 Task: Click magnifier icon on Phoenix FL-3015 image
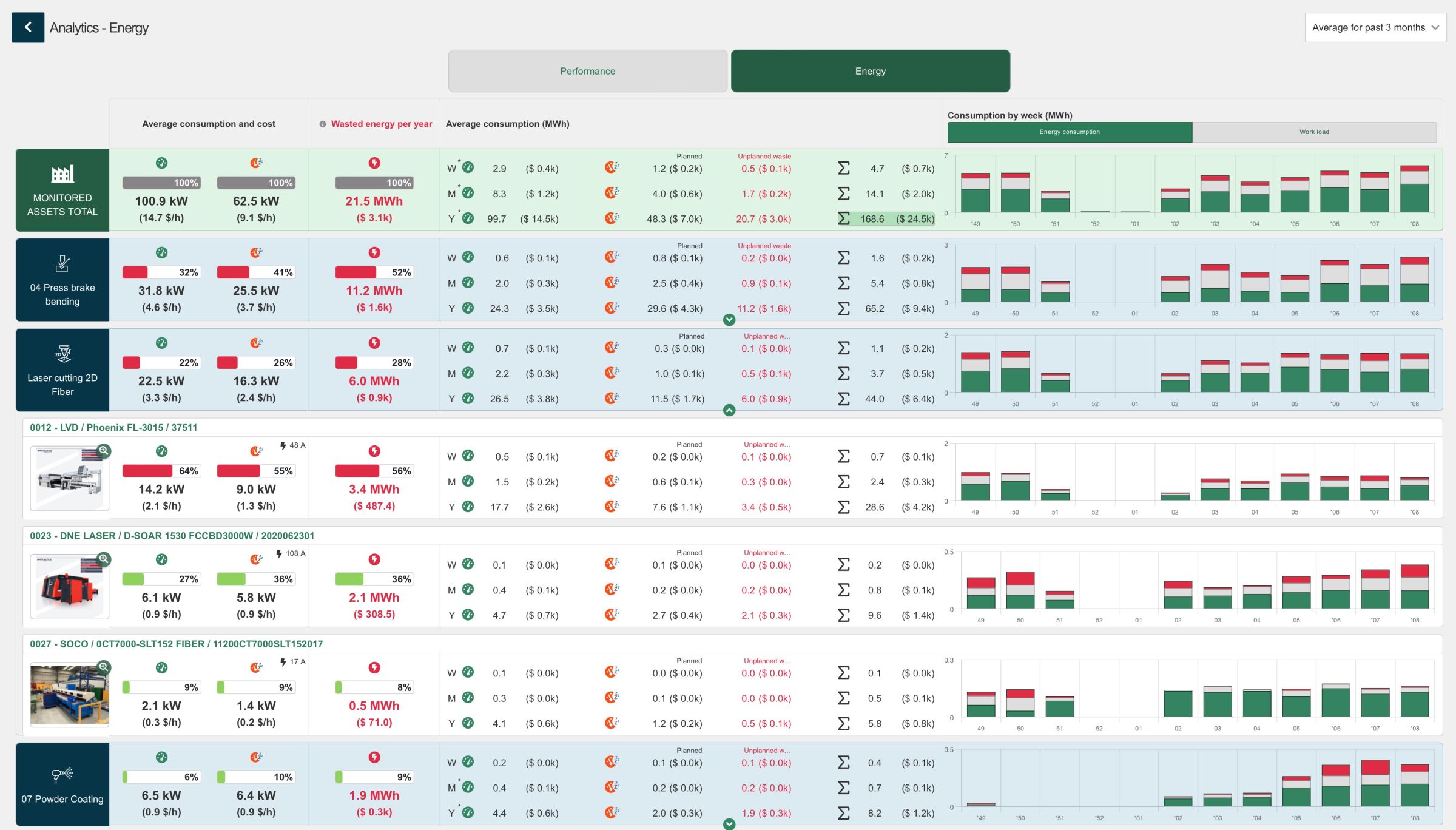(x=104, y=451)
